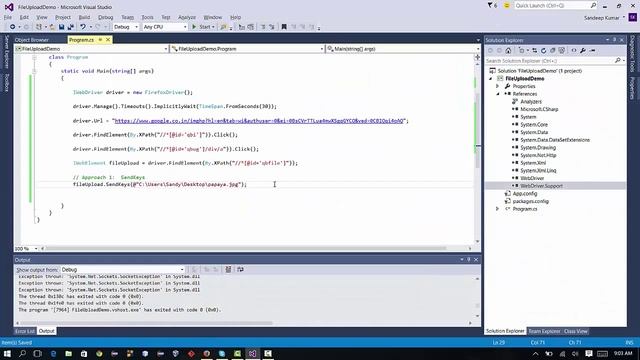640x360 pixels.
Task: Switch to the Error List tab
Action: coord(25,331)
